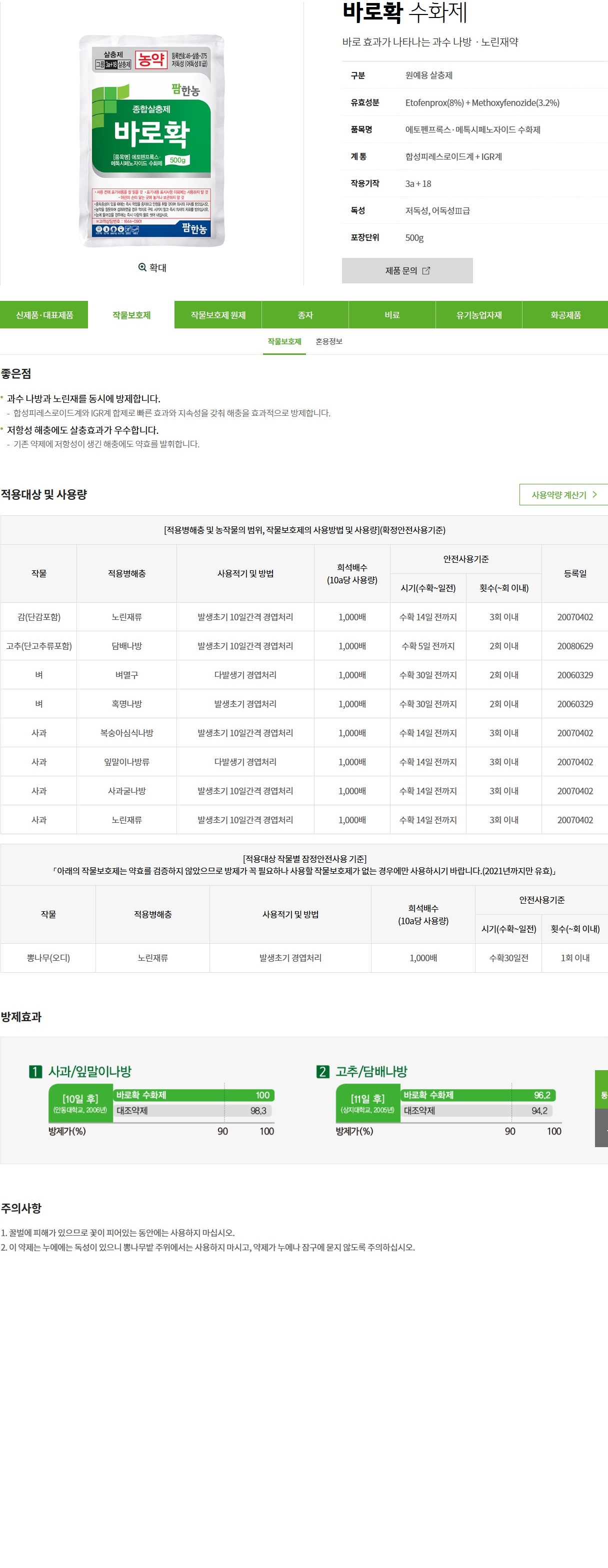Click the 20080629 registration date cell
This screenshot has height=1568, width=608.
(x=575, y=646)
